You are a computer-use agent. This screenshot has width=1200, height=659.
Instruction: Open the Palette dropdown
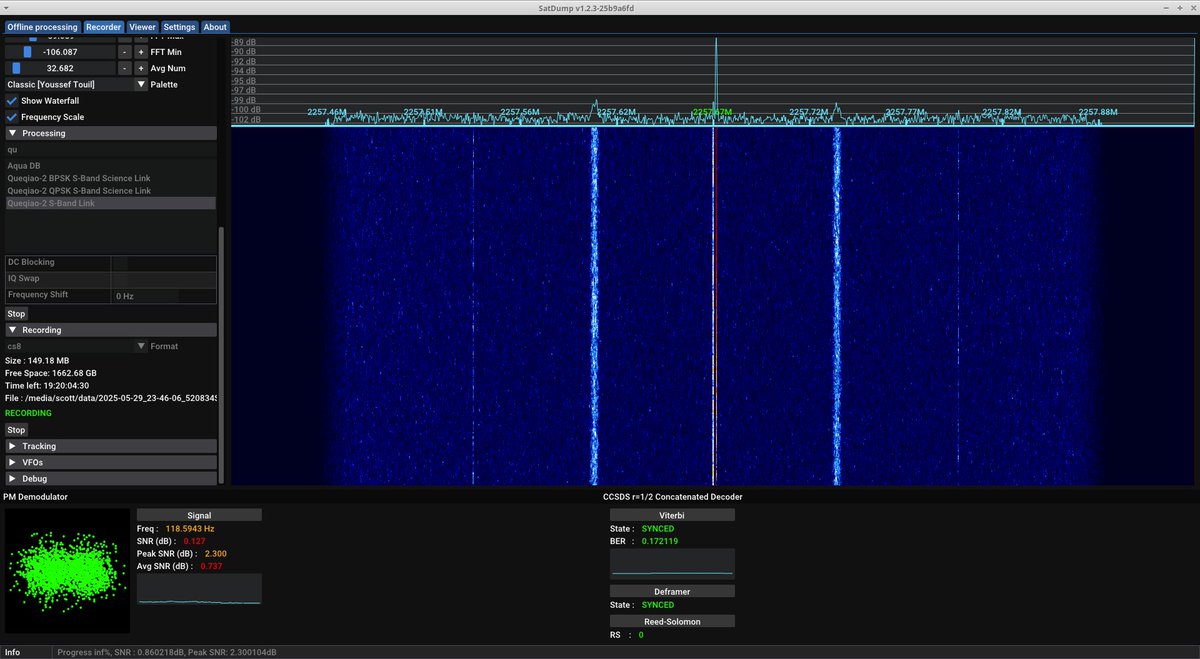click(x=77, y=85)
